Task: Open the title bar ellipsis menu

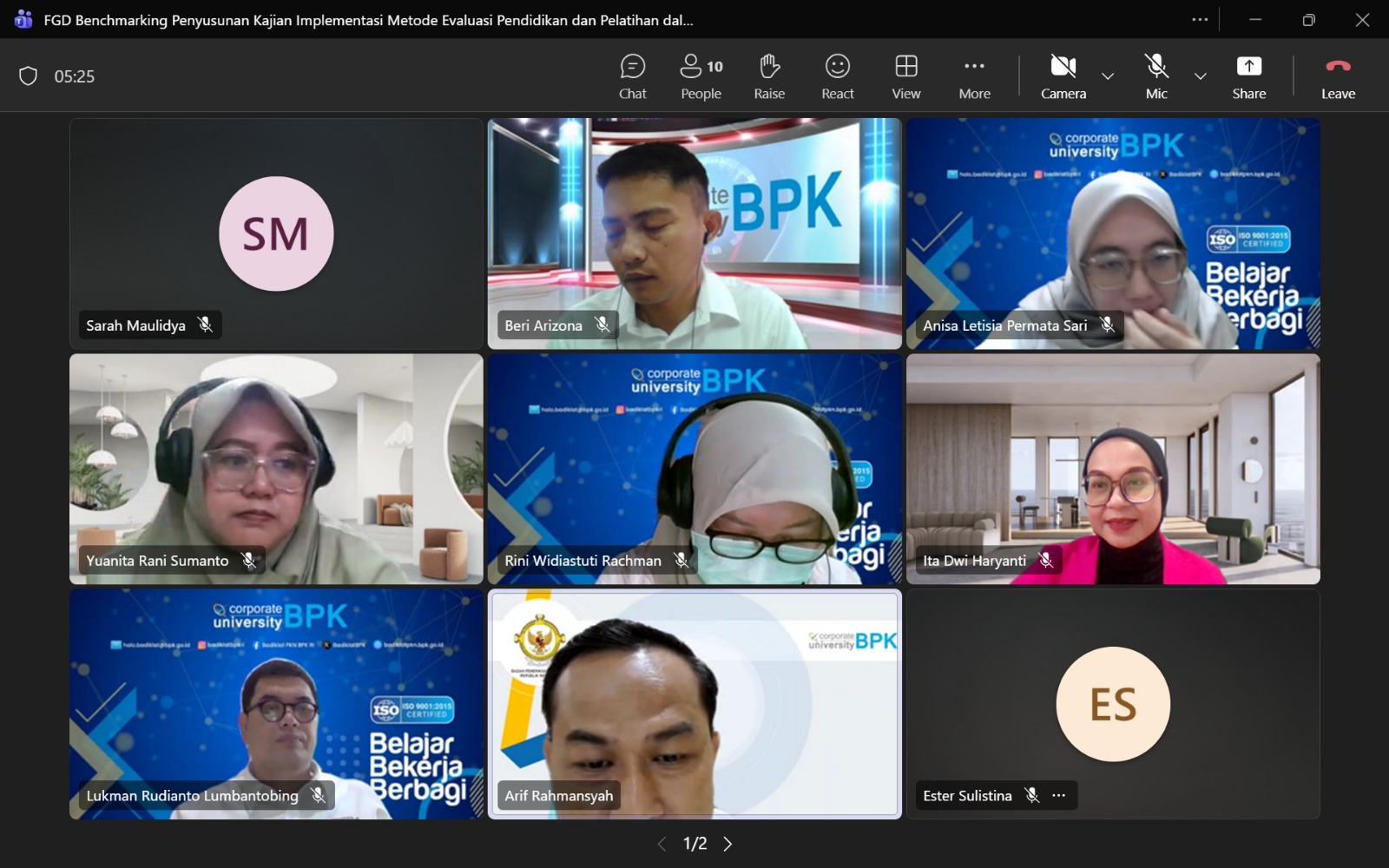Action: pos(1201,19)
